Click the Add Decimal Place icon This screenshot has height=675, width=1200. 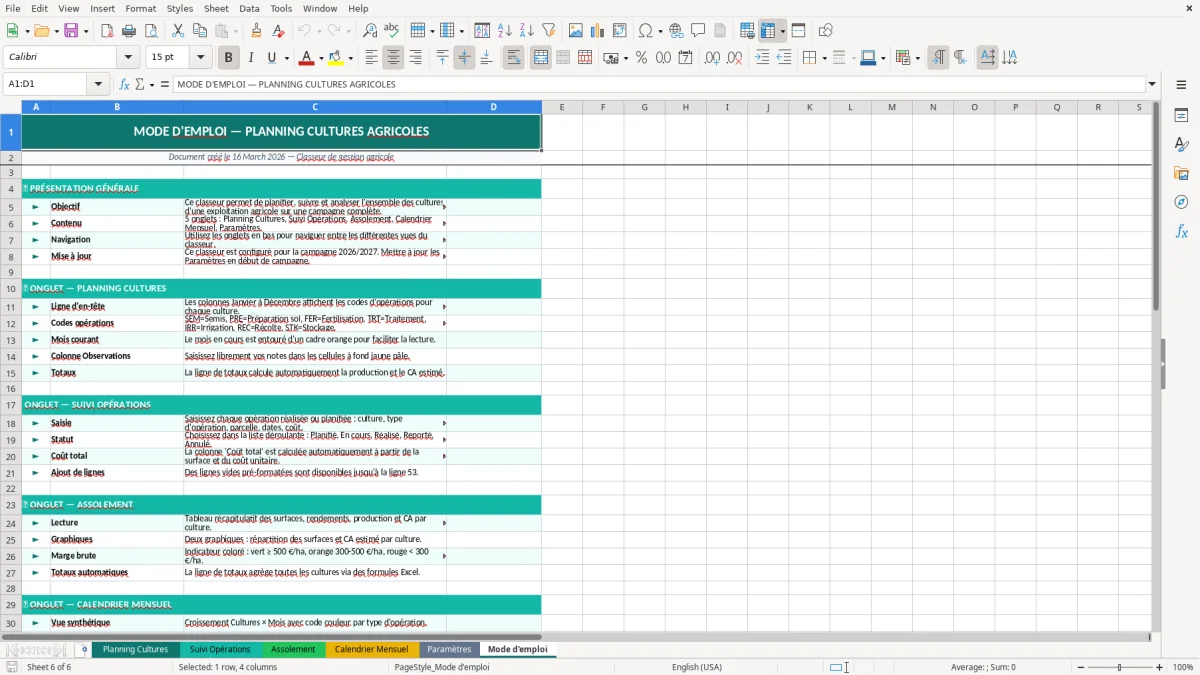tap(712, 58)
